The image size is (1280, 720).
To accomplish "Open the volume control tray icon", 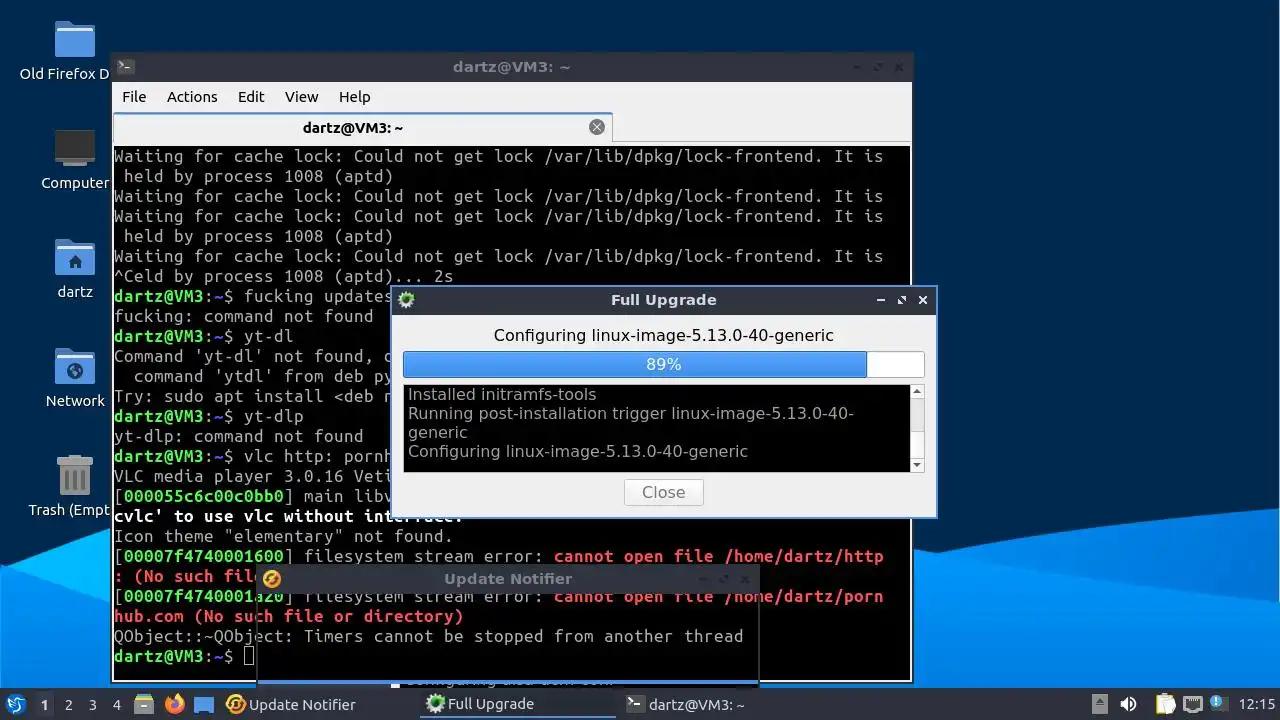I will click(1128, 704).
